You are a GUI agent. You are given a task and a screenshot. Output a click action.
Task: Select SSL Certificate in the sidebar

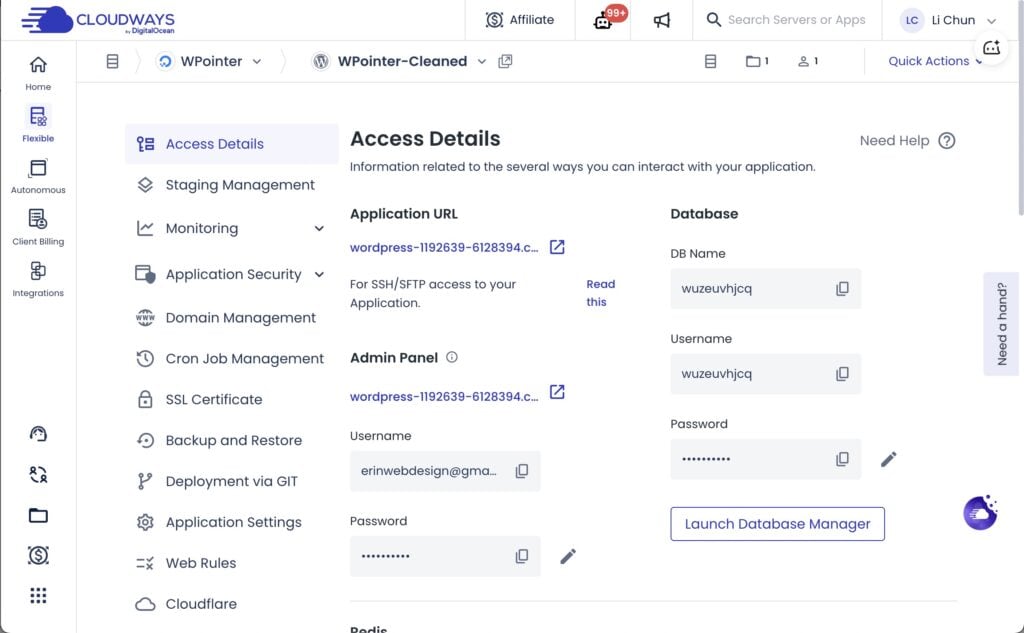pos(213,399)
